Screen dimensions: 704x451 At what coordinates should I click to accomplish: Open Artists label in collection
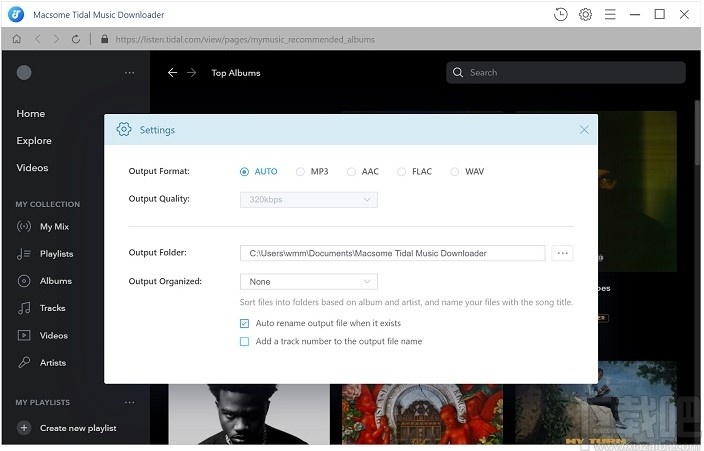[53, 363]
